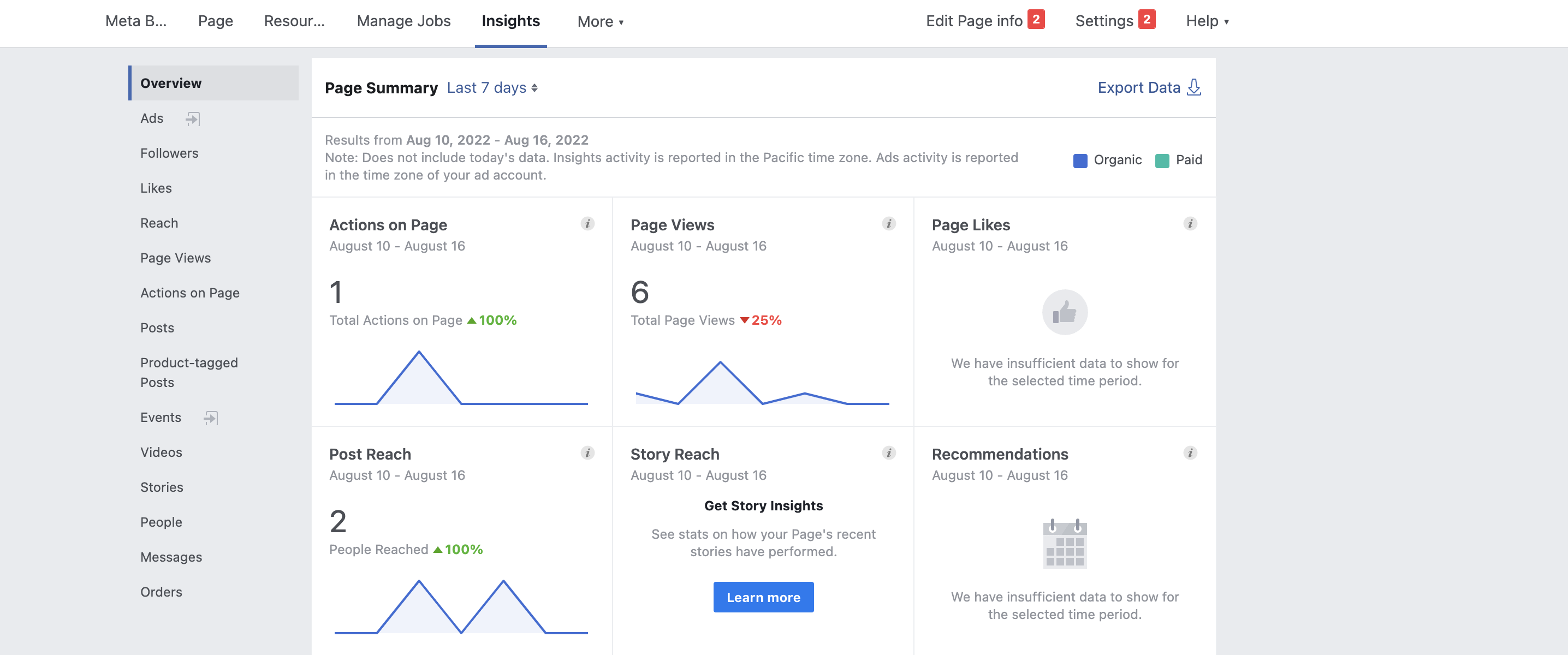Click the Post Reach info icon

click(587, 453)
